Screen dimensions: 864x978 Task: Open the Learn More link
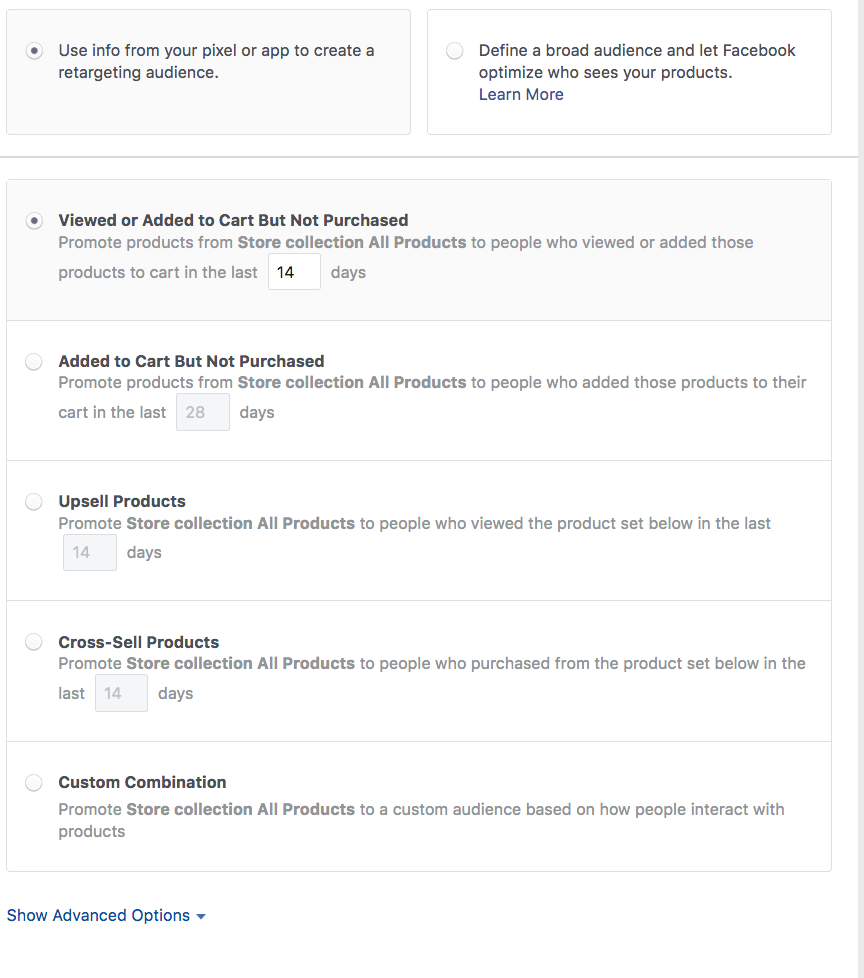click(521, 94)
